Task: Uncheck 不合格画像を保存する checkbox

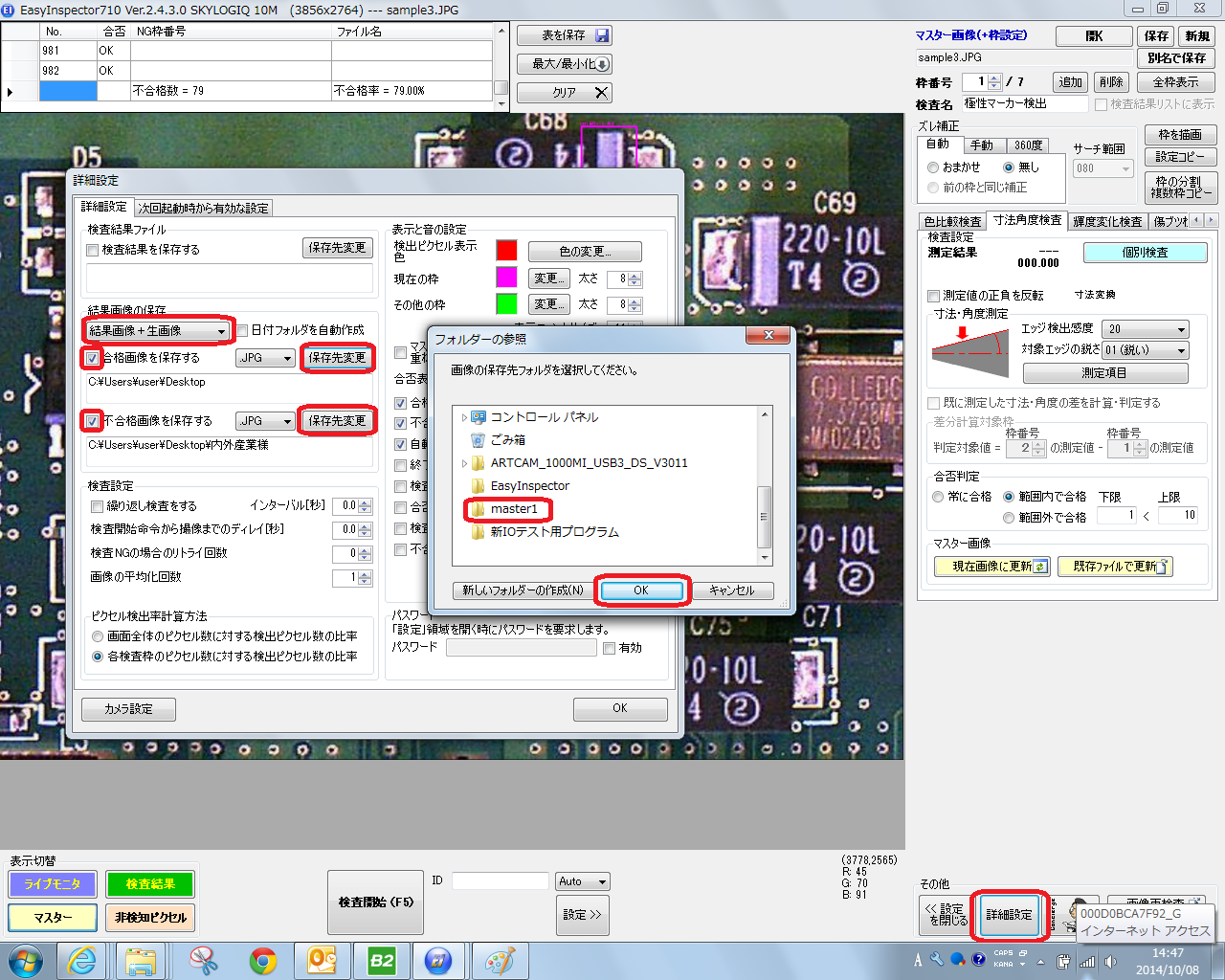Action: (92, 421)
